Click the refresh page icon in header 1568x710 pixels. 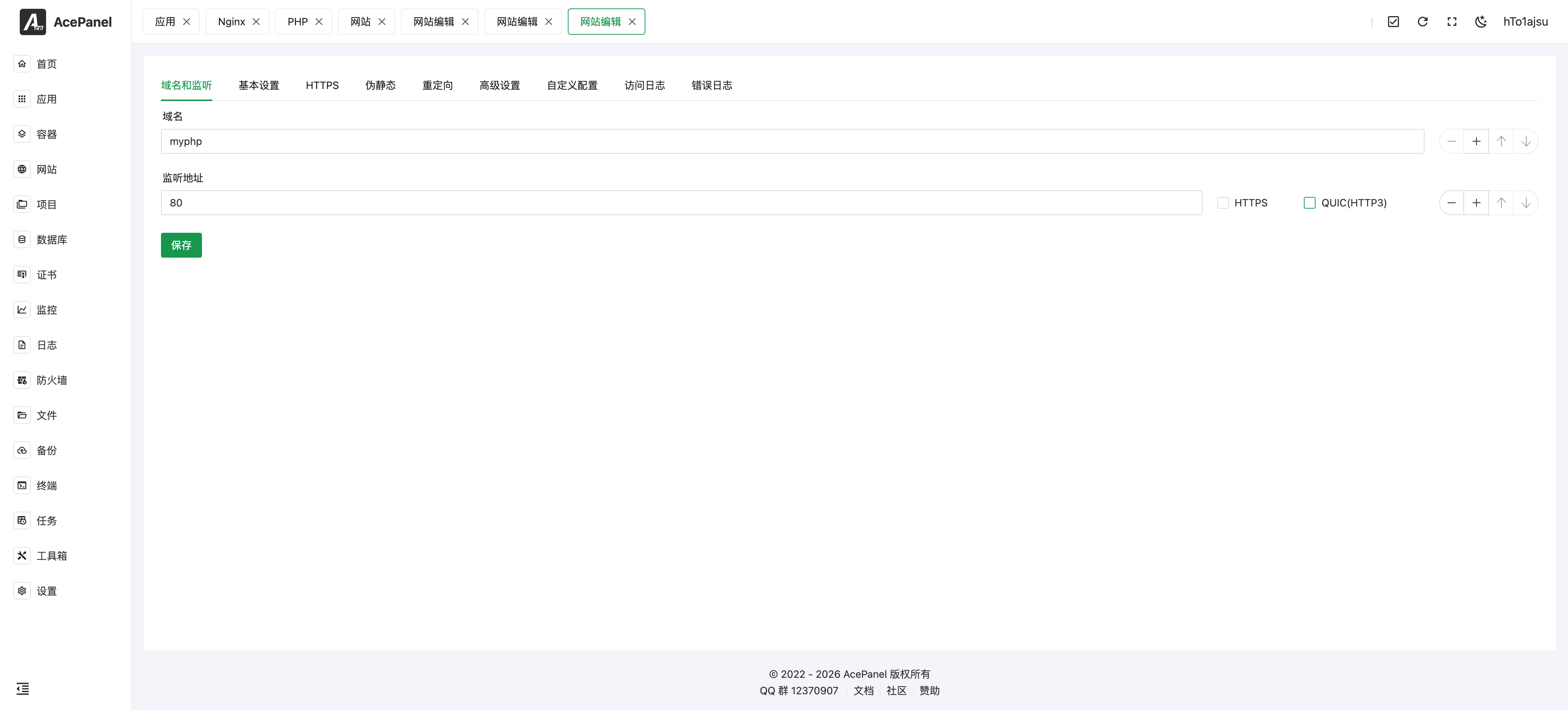tap(1422, 22)
